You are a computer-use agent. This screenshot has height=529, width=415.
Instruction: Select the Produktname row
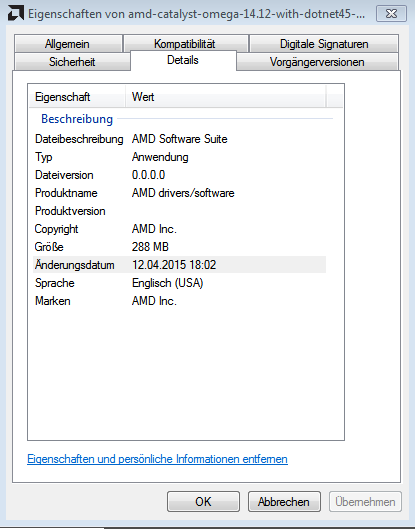(179, 193)
